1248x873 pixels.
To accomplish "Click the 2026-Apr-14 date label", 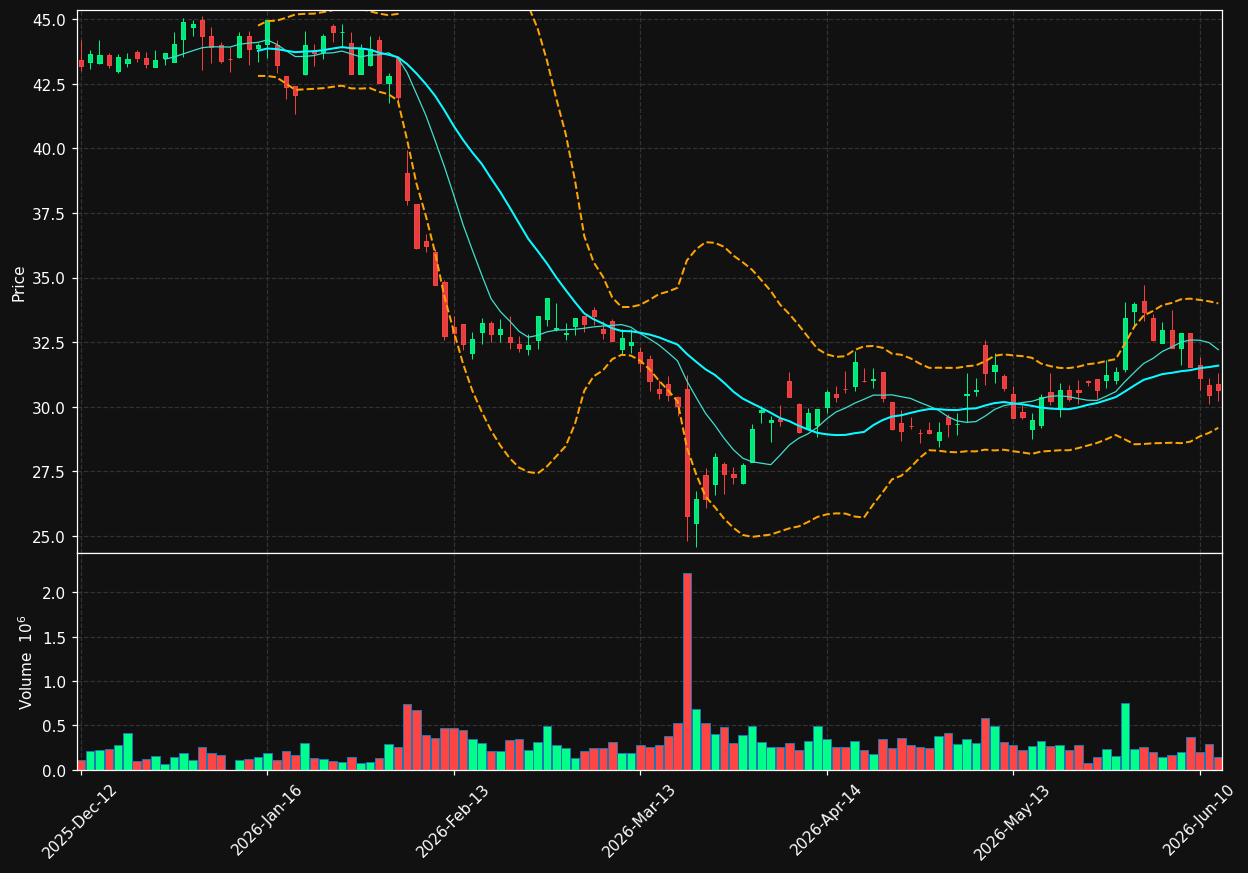I will point(827,821).
